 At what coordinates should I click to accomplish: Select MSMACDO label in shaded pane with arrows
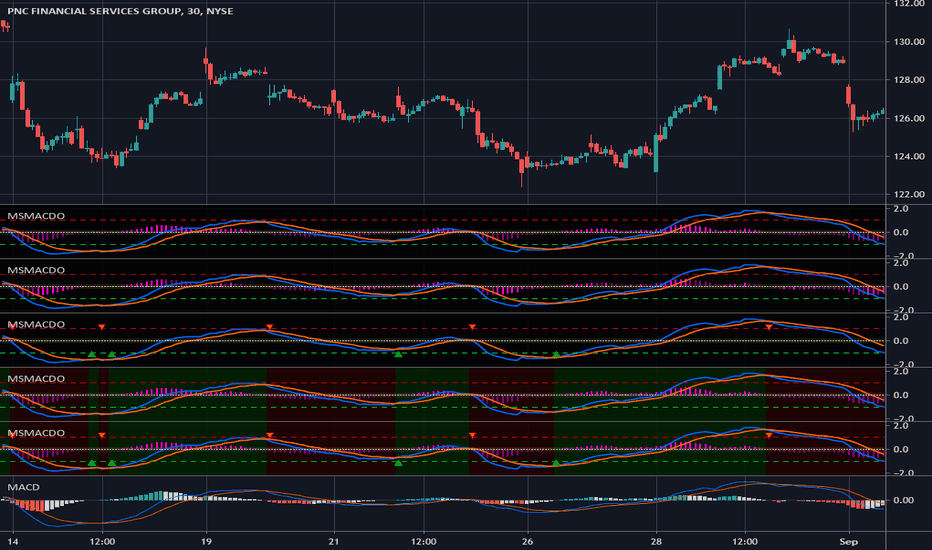(x=36, y=433)
